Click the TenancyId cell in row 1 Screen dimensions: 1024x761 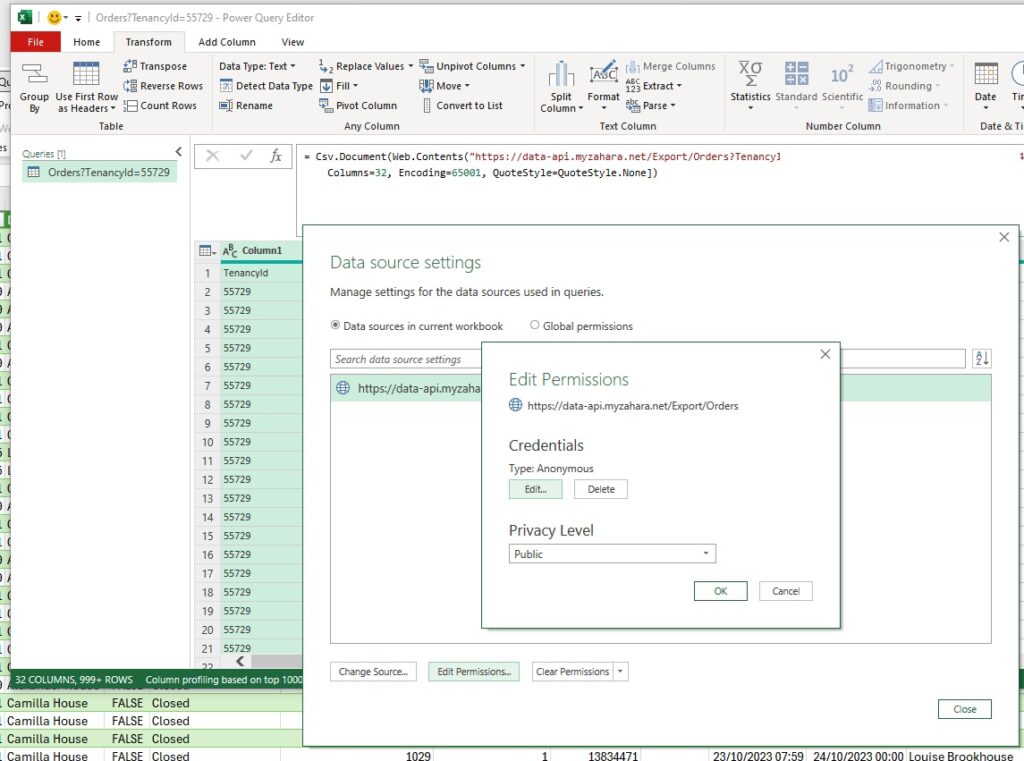click(261, 273)
